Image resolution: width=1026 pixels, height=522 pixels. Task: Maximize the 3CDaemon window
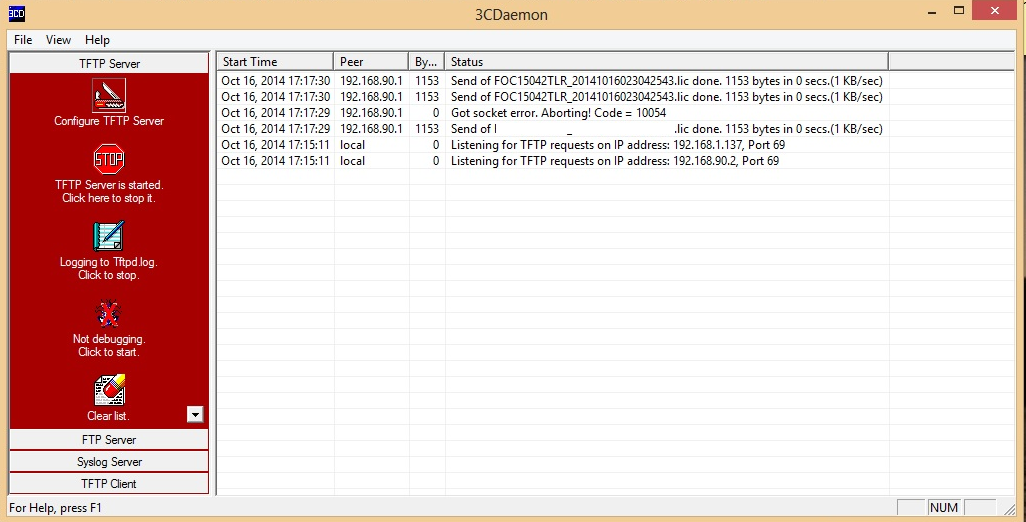point(959,10)
